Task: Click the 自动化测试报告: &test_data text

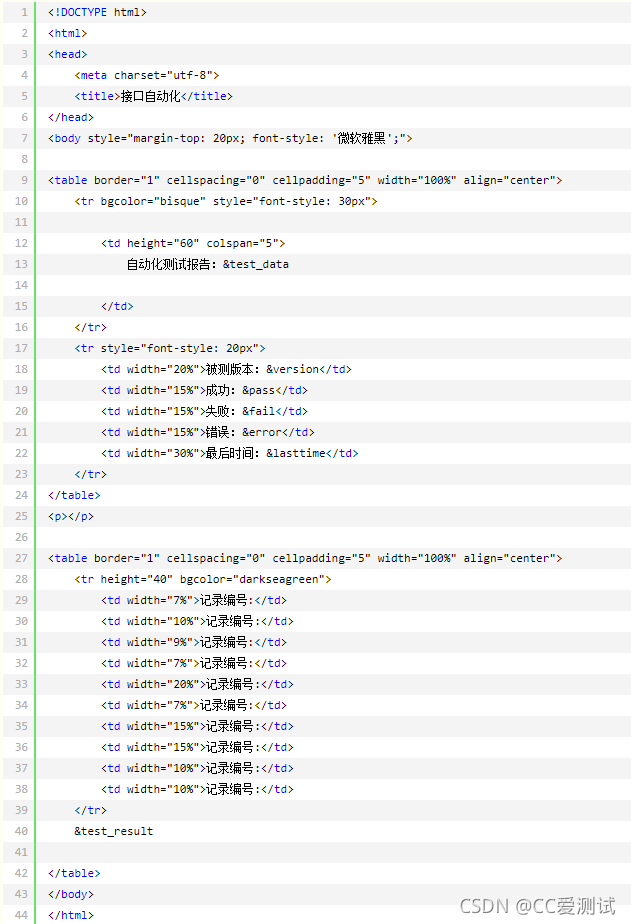Action: coord(207,265)
